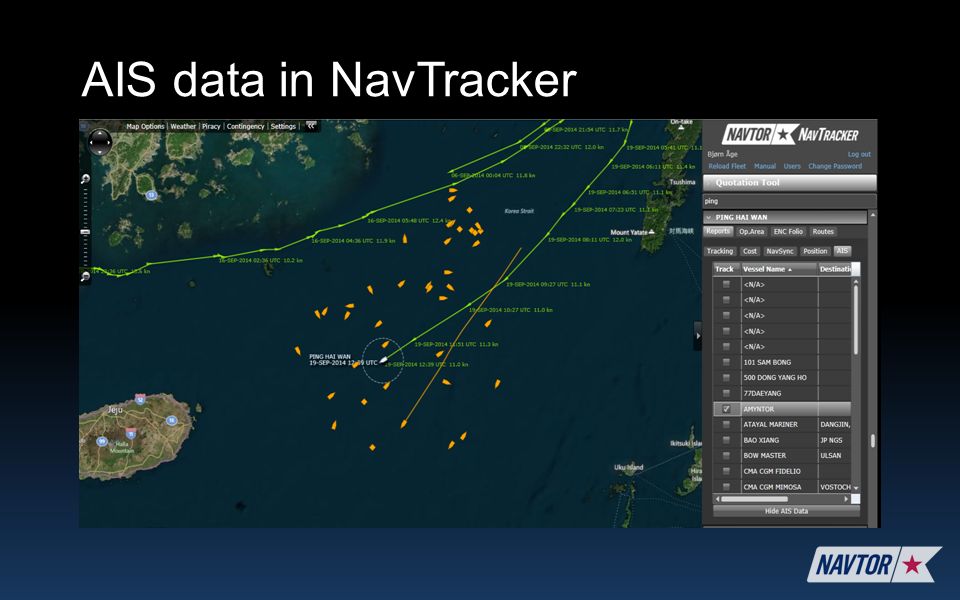Sort by the Vessel Name column header
Screen dimensions: 960x600
(x=779, y=269)
